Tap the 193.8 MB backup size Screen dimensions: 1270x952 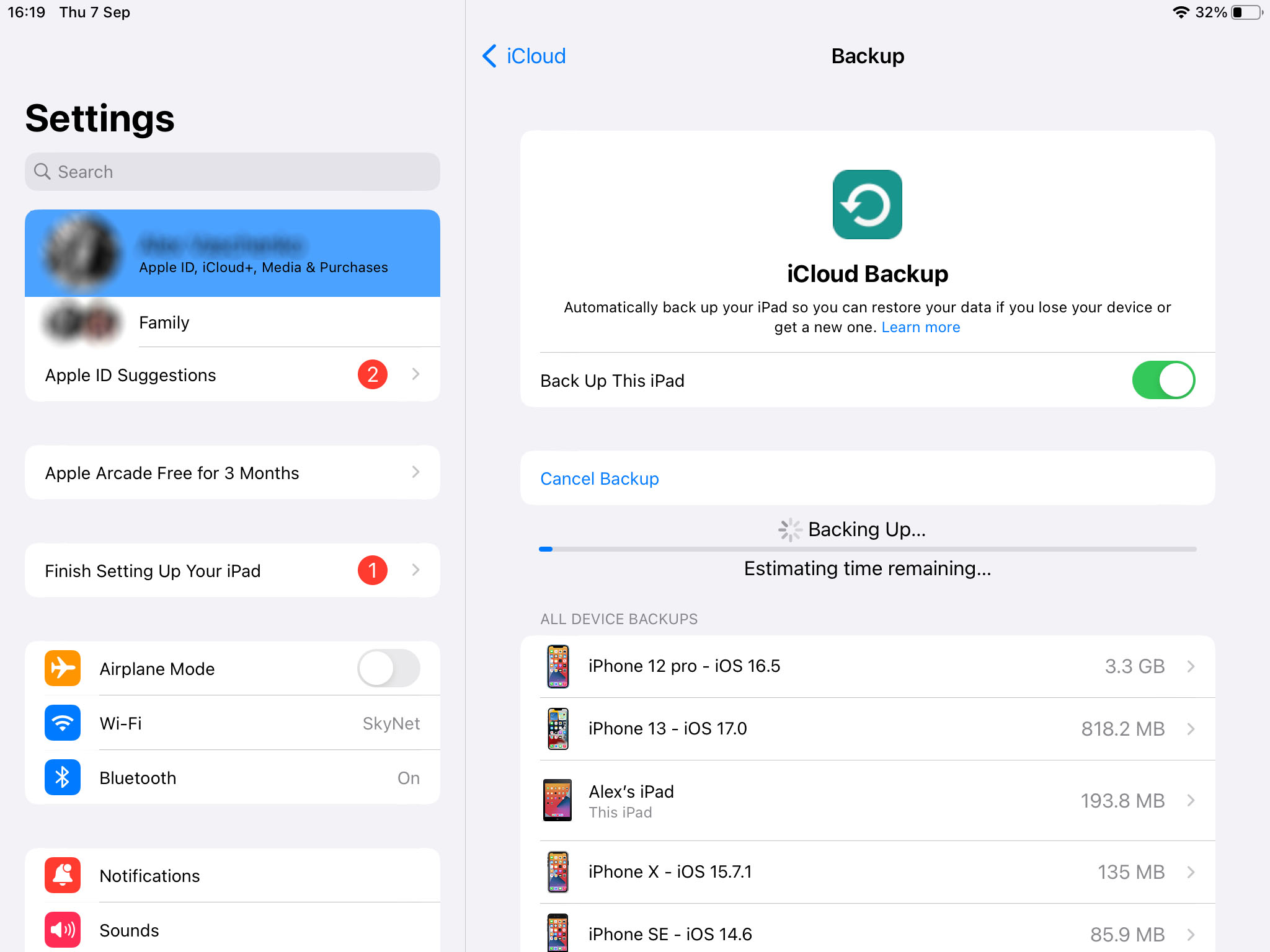(x=1122, y=800)
